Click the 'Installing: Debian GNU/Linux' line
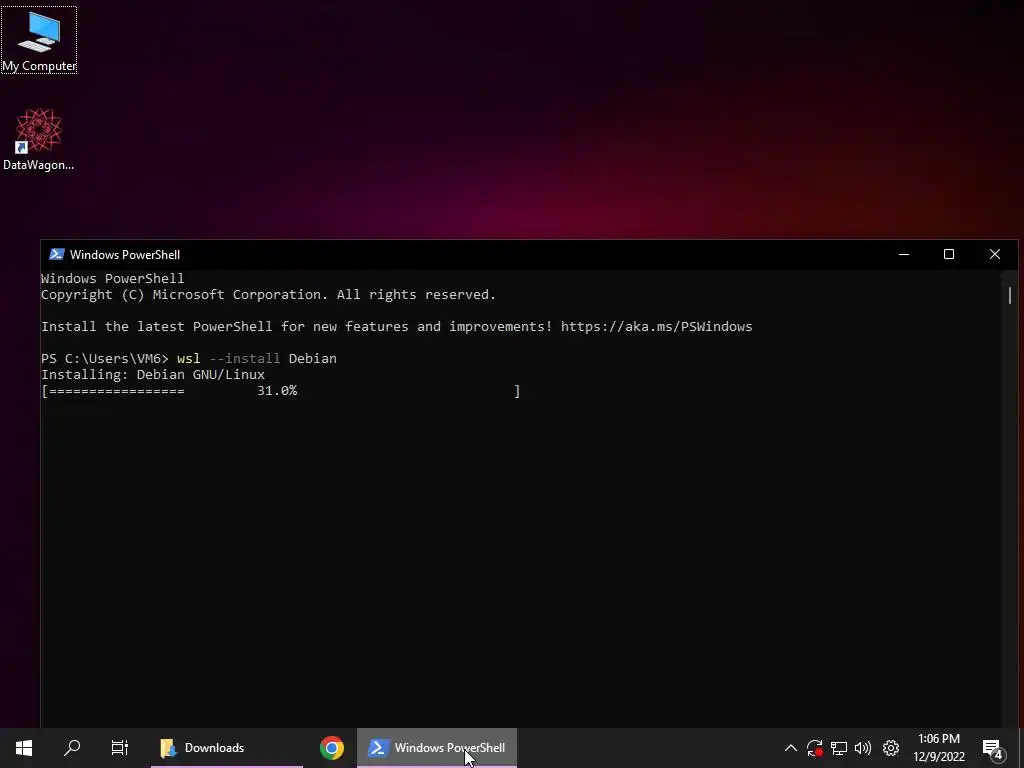Screen dimensions: 1024x768 coord(153,375)
